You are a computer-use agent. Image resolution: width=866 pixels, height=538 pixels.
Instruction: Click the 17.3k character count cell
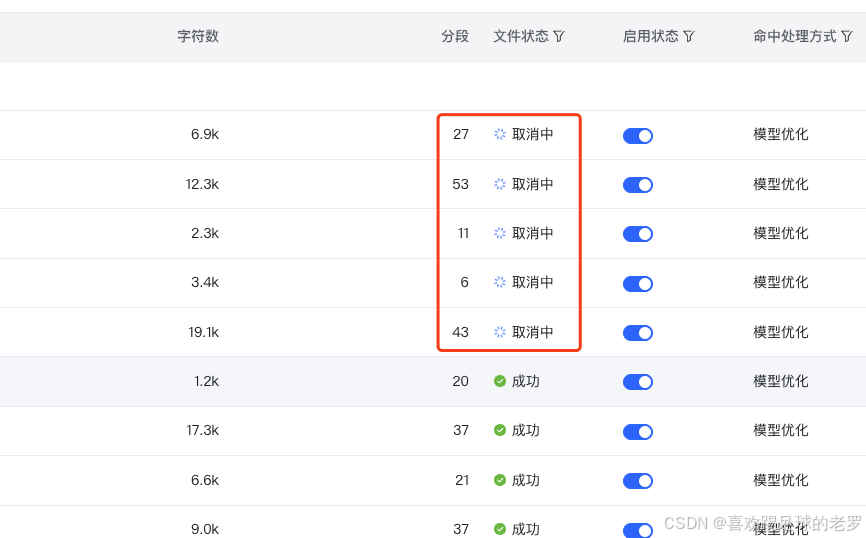pyautogui.click(x=203, y=430)
